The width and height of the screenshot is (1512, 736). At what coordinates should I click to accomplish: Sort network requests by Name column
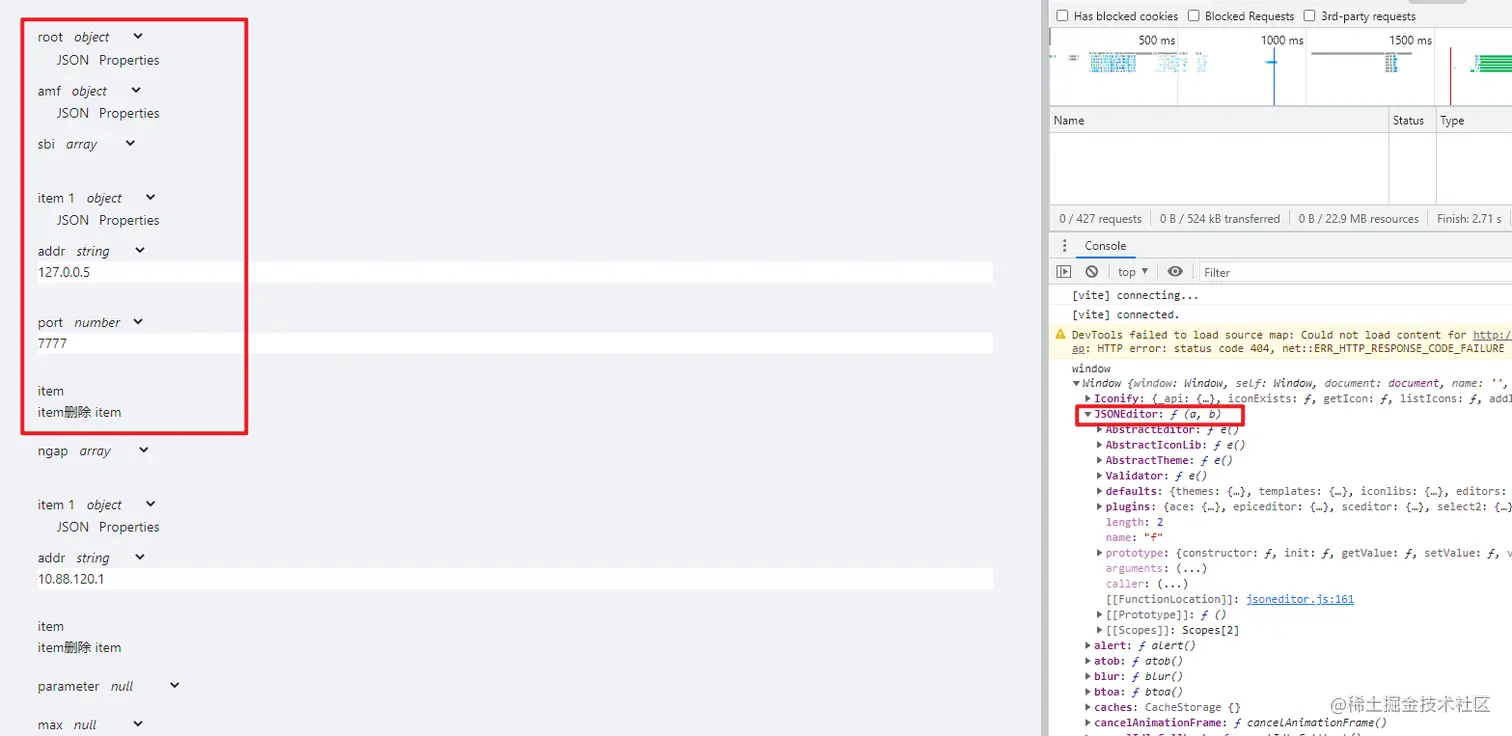click(1219, 121)
